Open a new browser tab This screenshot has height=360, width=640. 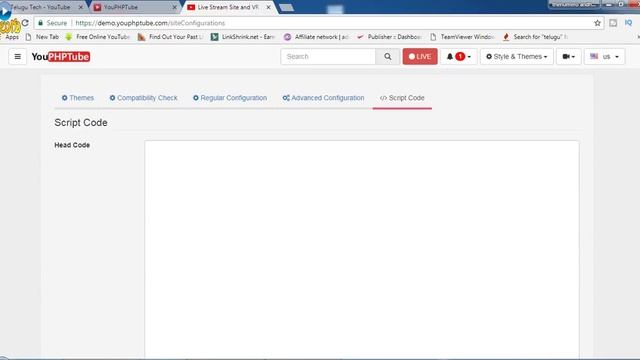(287, 7)
